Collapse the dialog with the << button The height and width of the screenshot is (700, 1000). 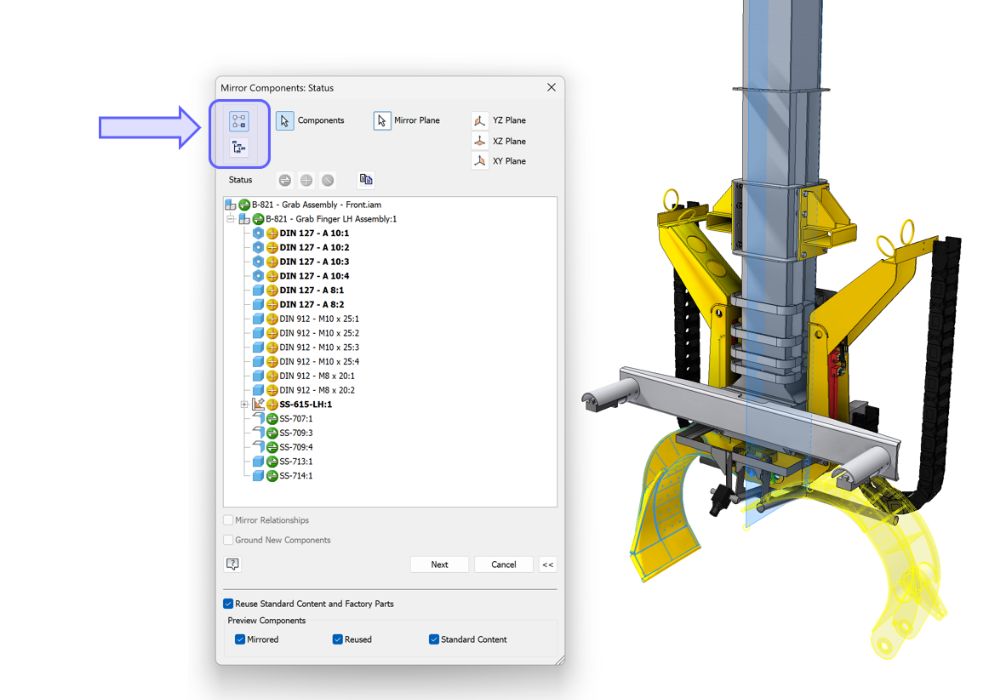pyautogui.click(x=548, y=564)
